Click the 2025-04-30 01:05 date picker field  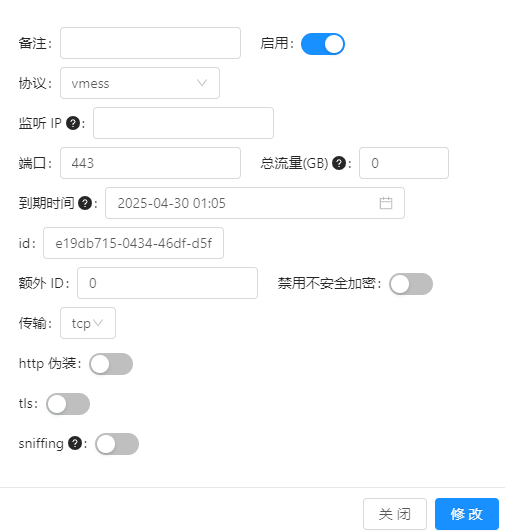pos(255,203)
